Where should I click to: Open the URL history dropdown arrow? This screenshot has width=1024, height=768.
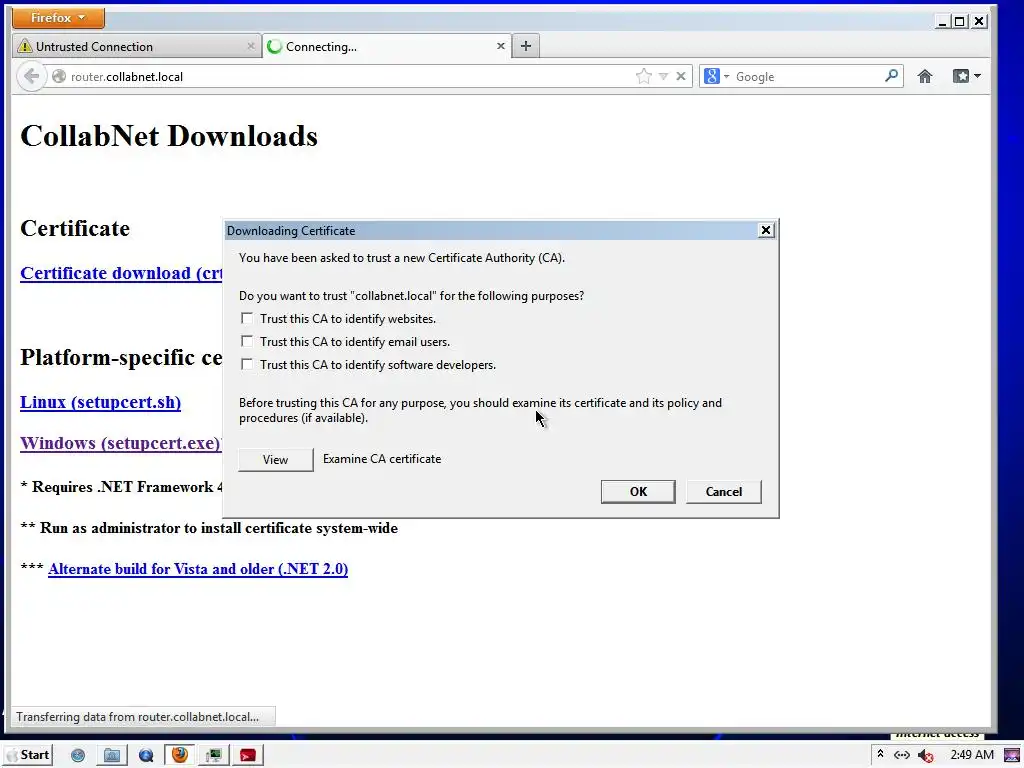click(664, 76)
